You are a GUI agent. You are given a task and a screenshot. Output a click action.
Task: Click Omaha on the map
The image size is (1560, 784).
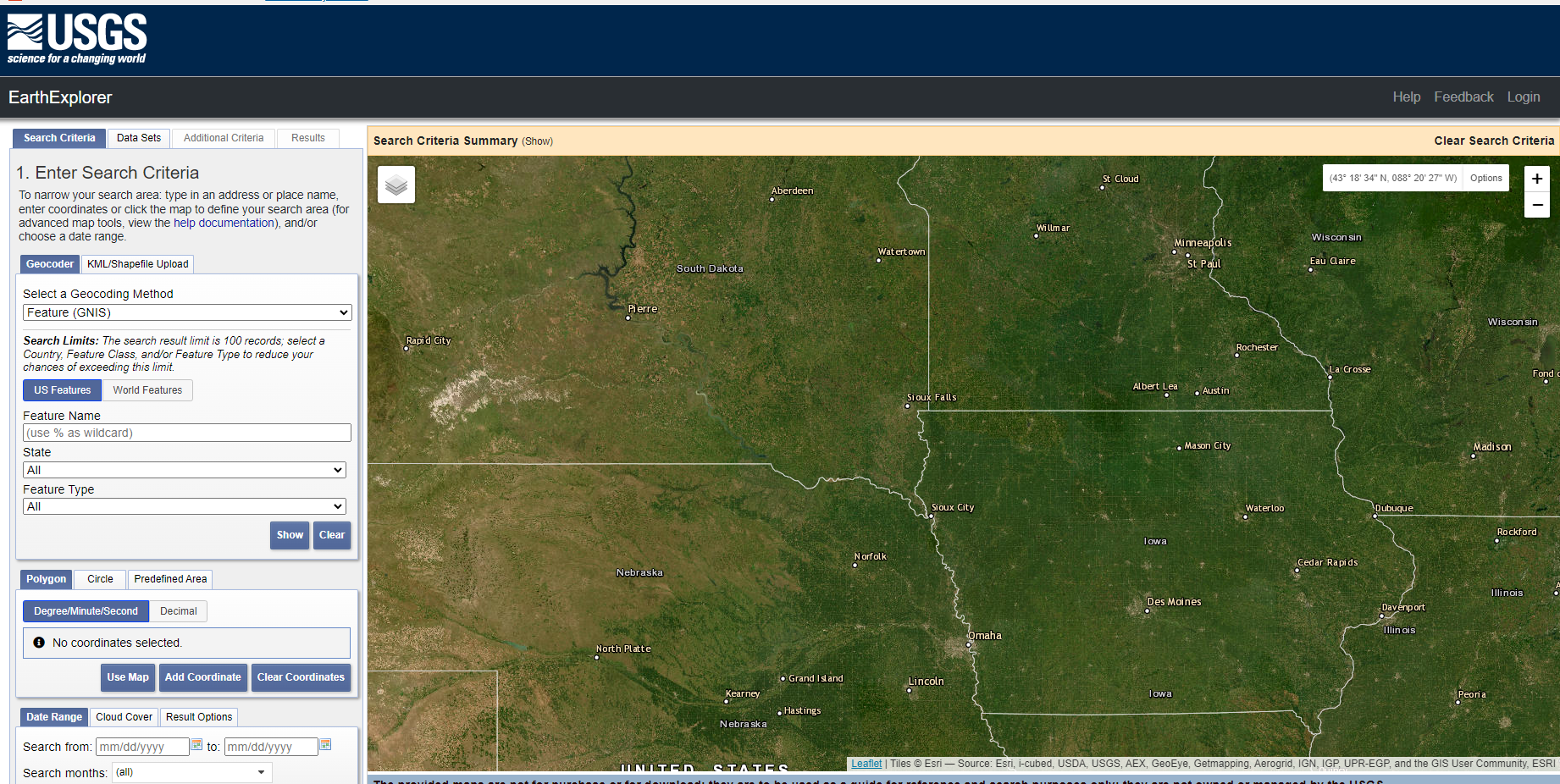[x=984, y=636]
